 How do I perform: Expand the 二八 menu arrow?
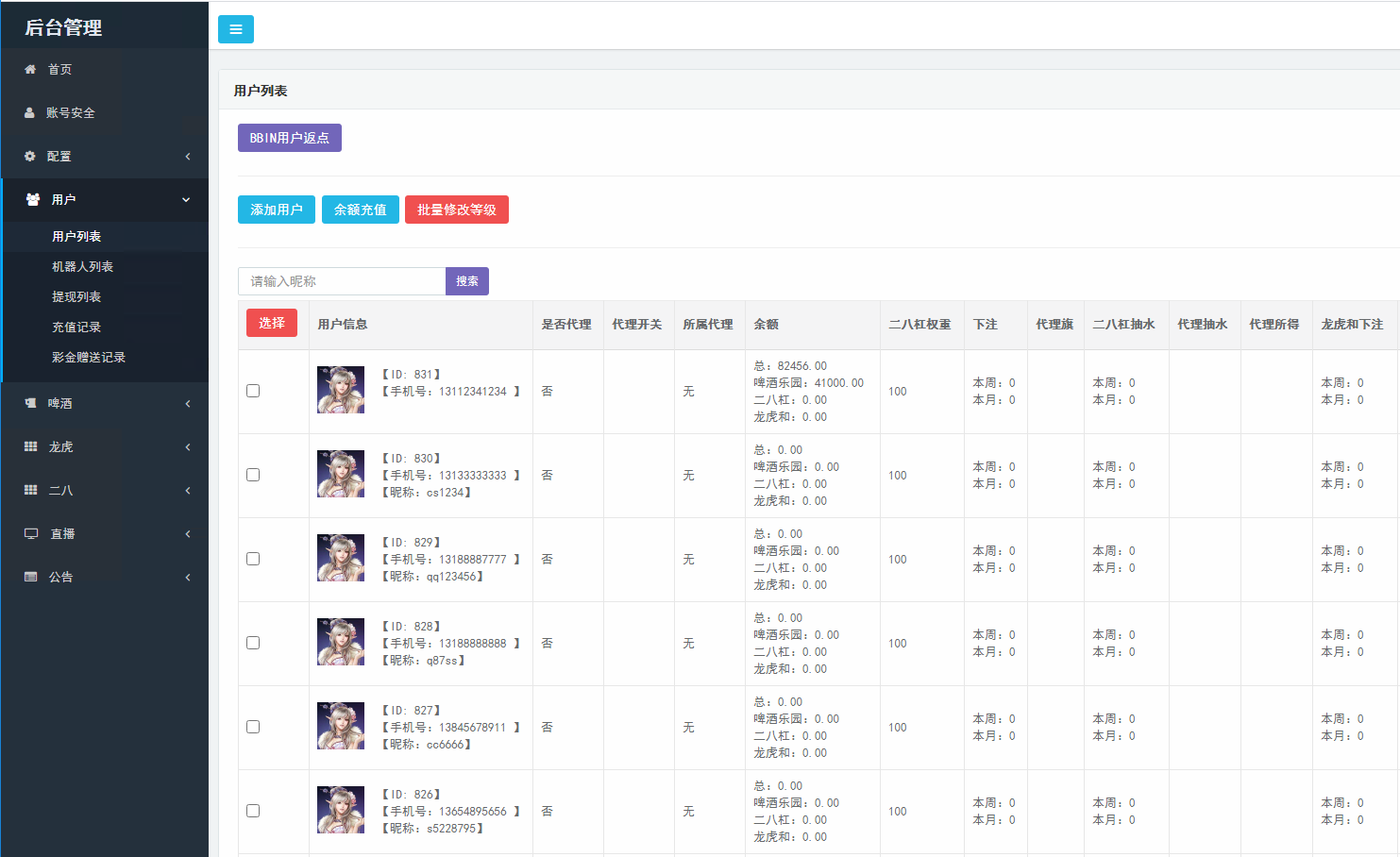(188, 491)
